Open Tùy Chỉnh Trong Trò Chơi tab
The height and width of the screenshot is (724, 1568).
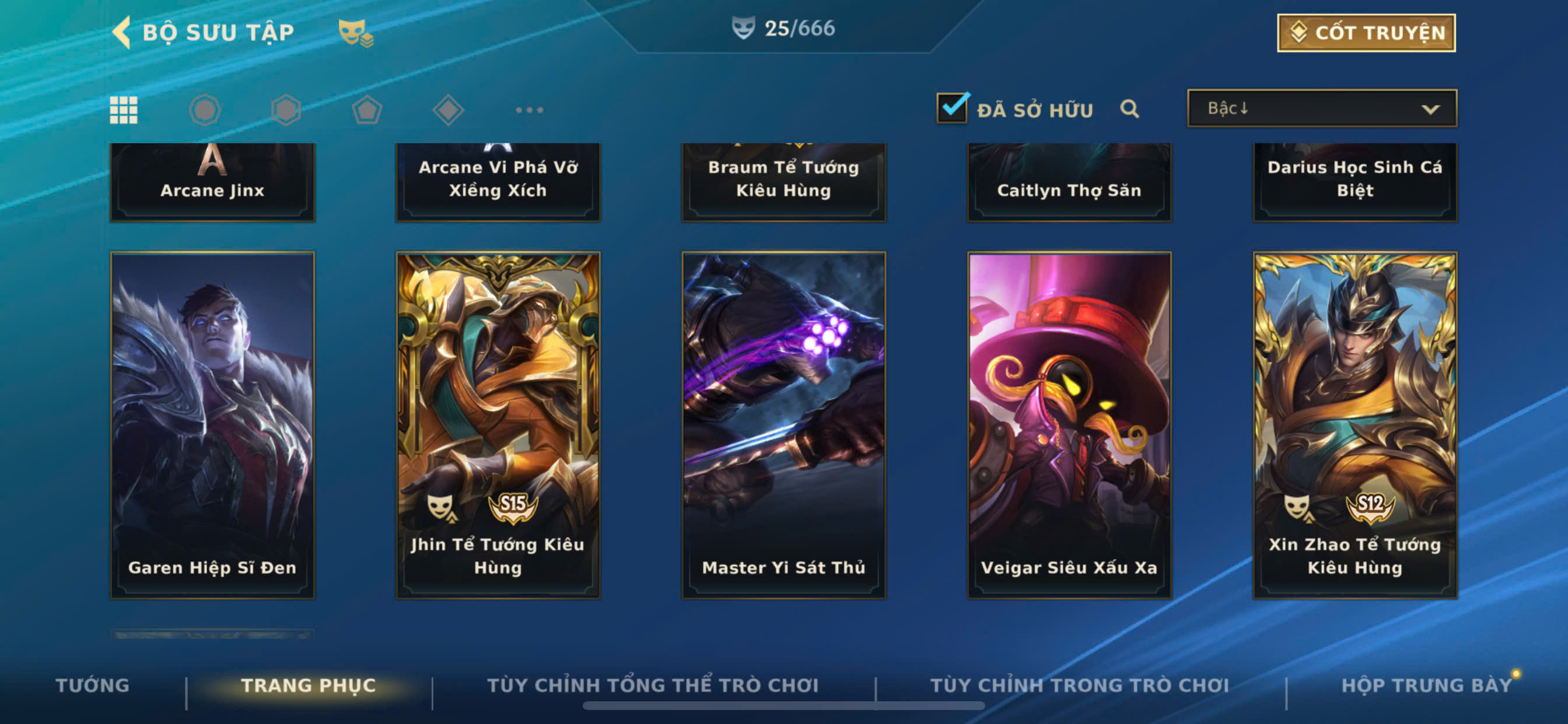pos(1080,686)
